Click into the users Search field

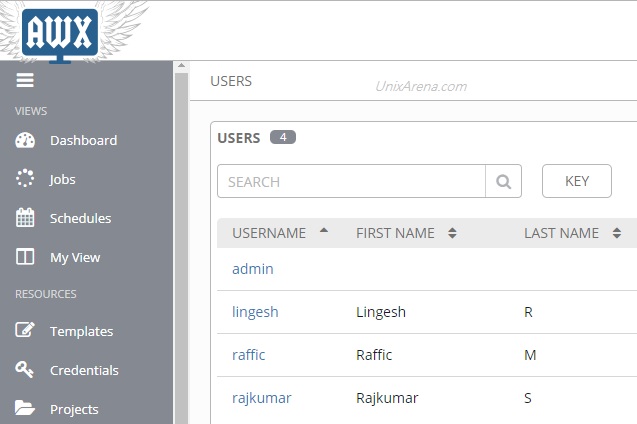350,182
